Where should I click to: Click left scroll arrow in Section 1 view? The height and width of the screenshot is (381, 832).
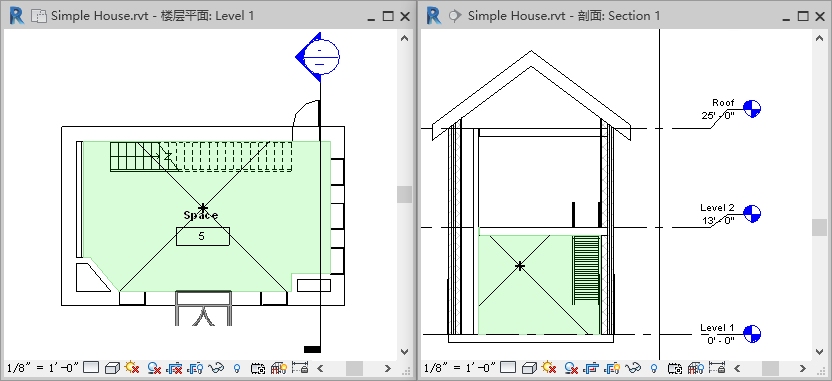(737, 368)
